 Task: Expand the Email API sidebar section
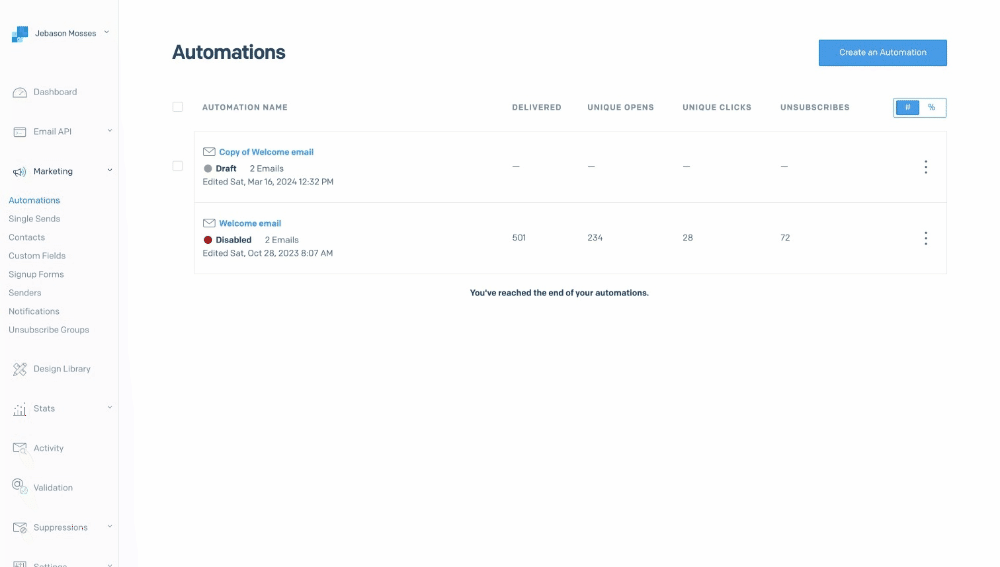[109, 131]
